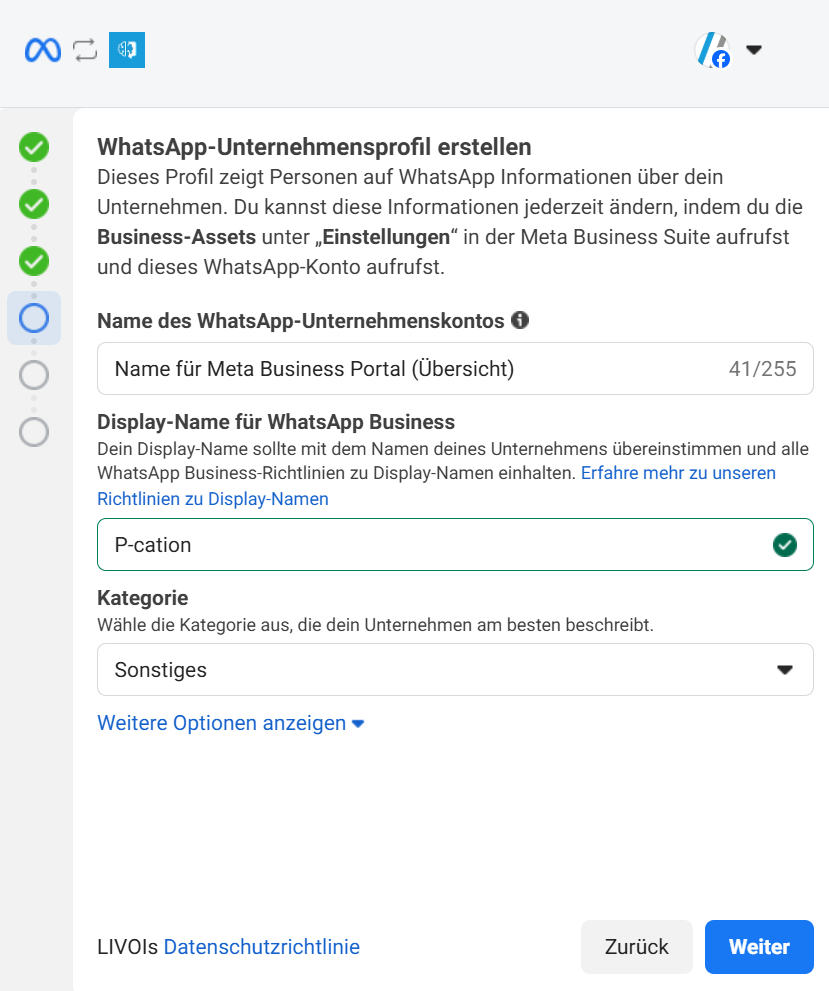Open the blue WhatsApp Business app icon
The width and height of the screenshot is (829, 991).
pos(126,50)
